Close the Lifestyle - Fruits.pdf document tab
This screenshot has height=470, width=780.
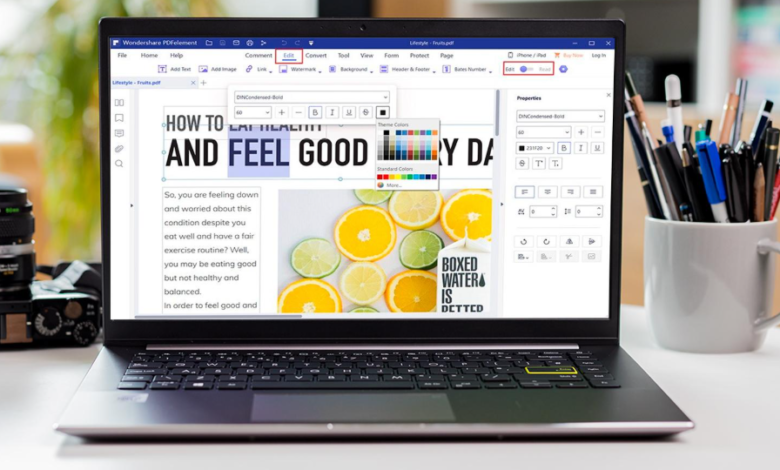point(193,83)
